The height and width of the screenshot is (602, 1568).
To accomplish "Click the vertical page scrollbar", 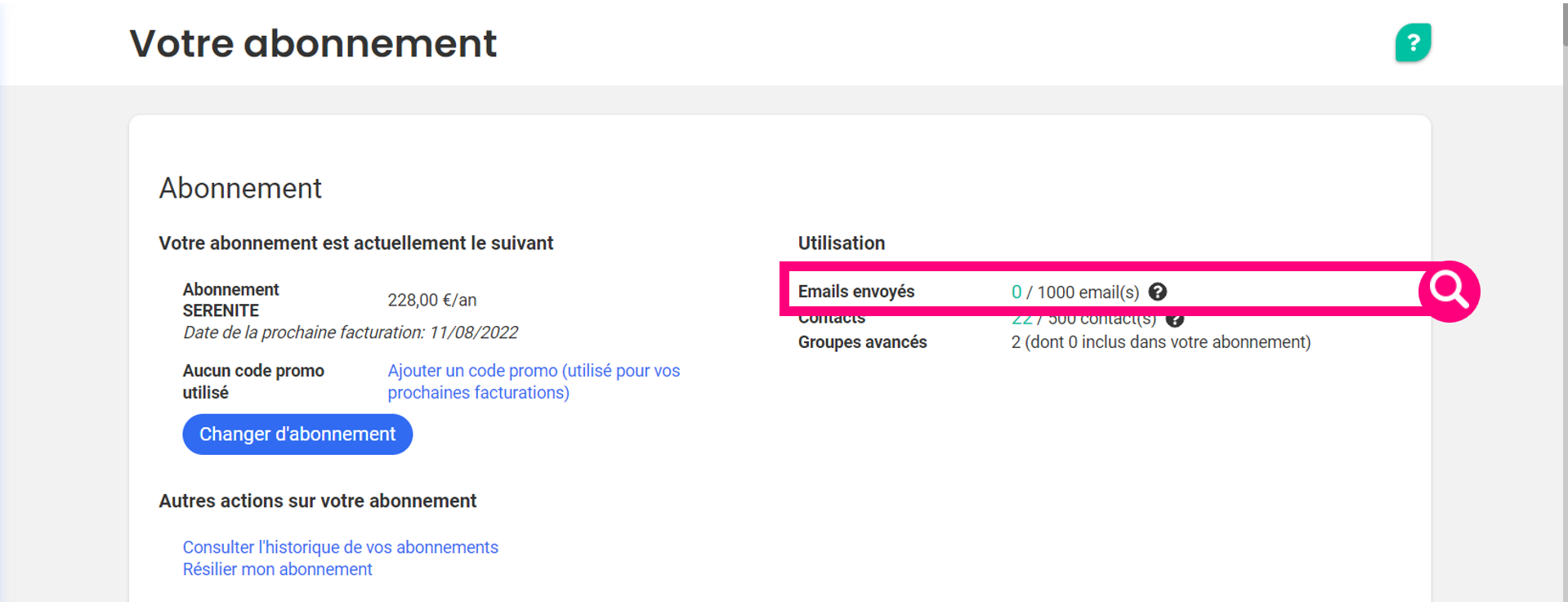I will click(1564, 245).
